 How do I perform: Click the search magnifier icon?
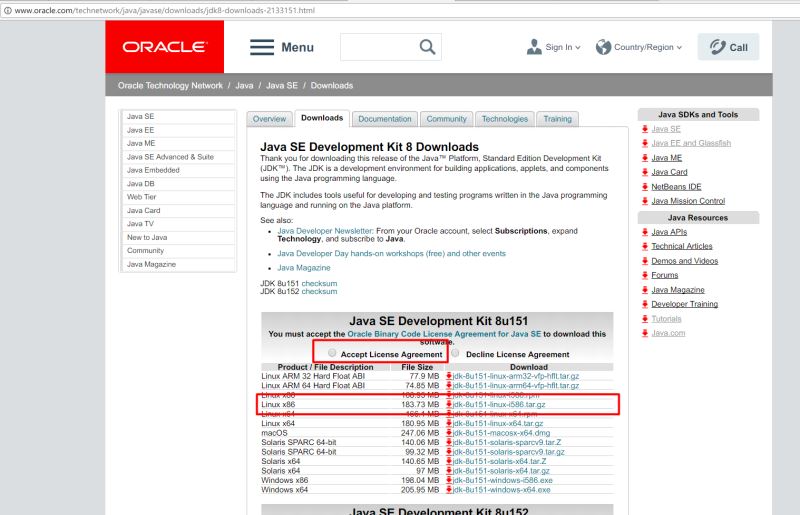pyautogui.click(x=427, y=47)
